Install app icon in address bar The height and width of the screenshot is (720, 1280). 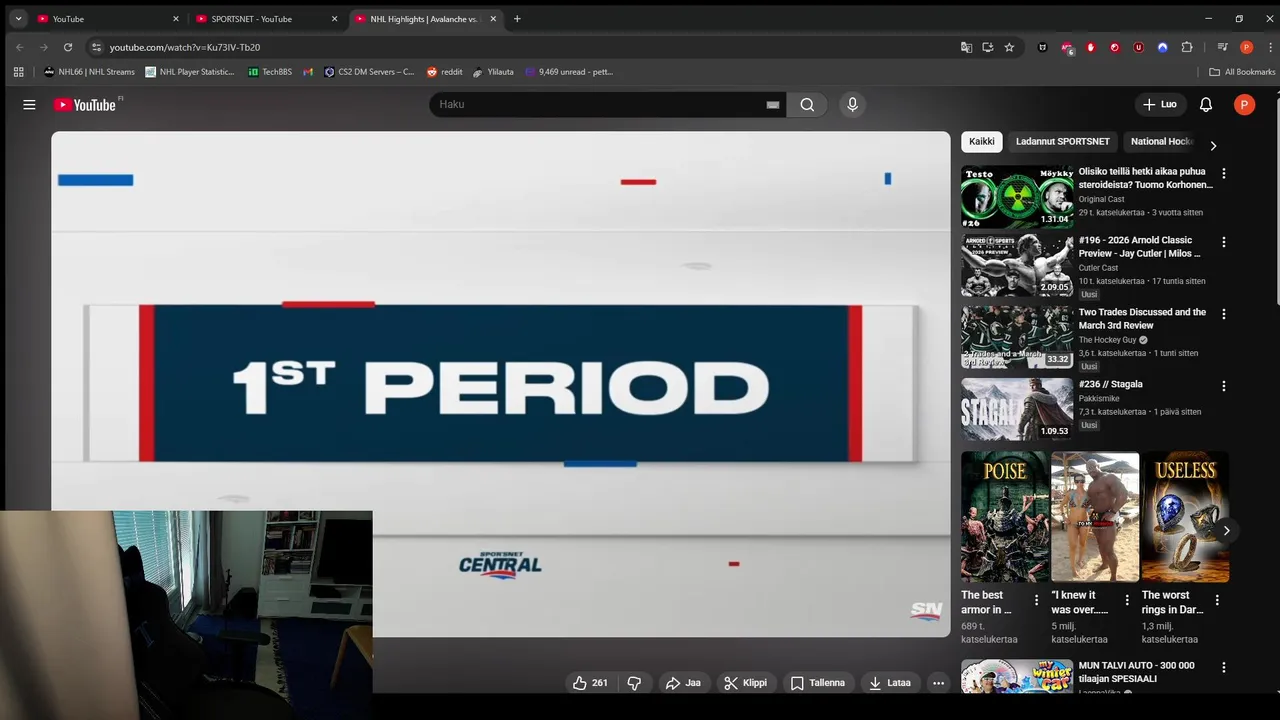pyautogui.click(x=988, y=47)
